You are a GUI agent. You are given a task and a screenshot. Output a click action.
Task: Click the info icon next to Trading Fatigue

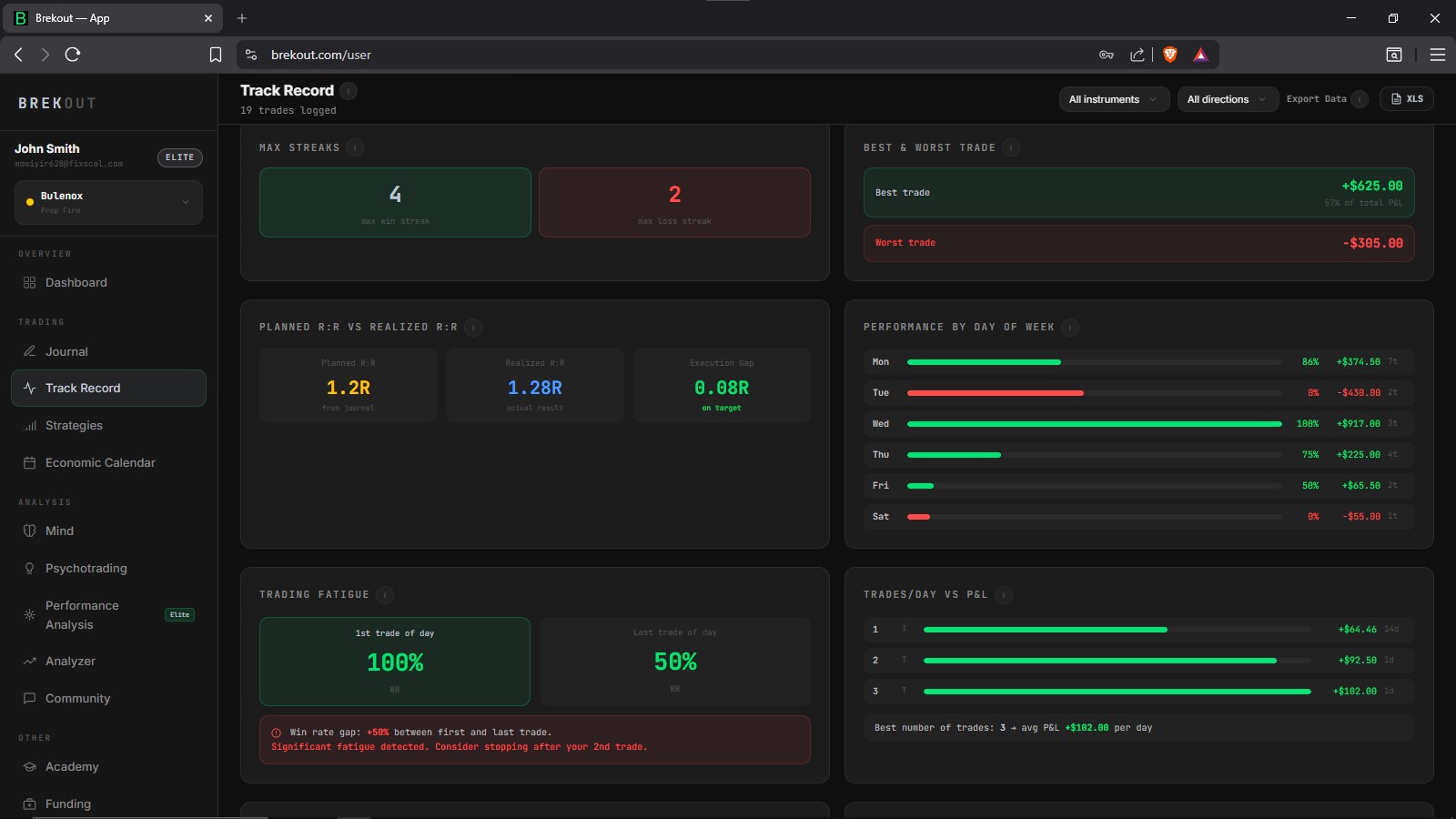(x=385, y=595)
